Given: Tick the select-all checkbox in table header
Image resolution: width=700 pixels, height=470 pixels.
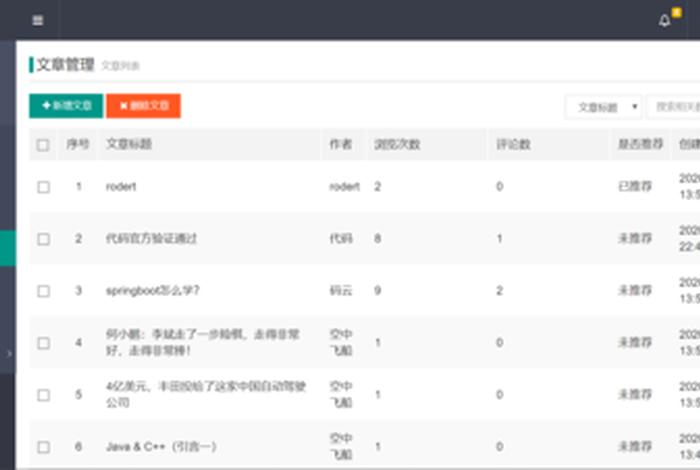Looking at the screenshot, I should 43,145.
